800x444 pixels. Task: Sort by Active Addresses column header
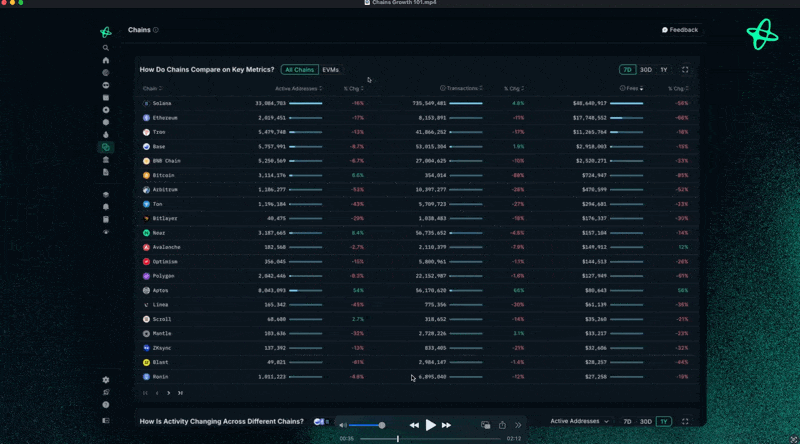tap(298, 89)
